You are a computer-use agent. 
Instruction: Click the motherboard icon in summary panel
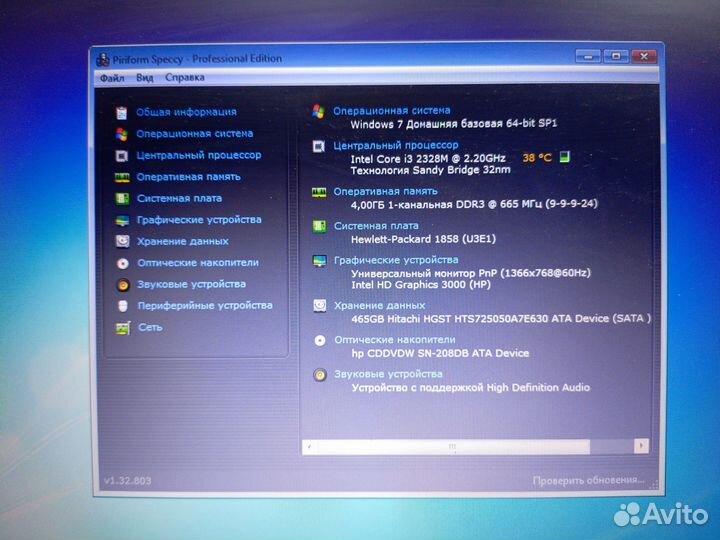pos(319,226)
